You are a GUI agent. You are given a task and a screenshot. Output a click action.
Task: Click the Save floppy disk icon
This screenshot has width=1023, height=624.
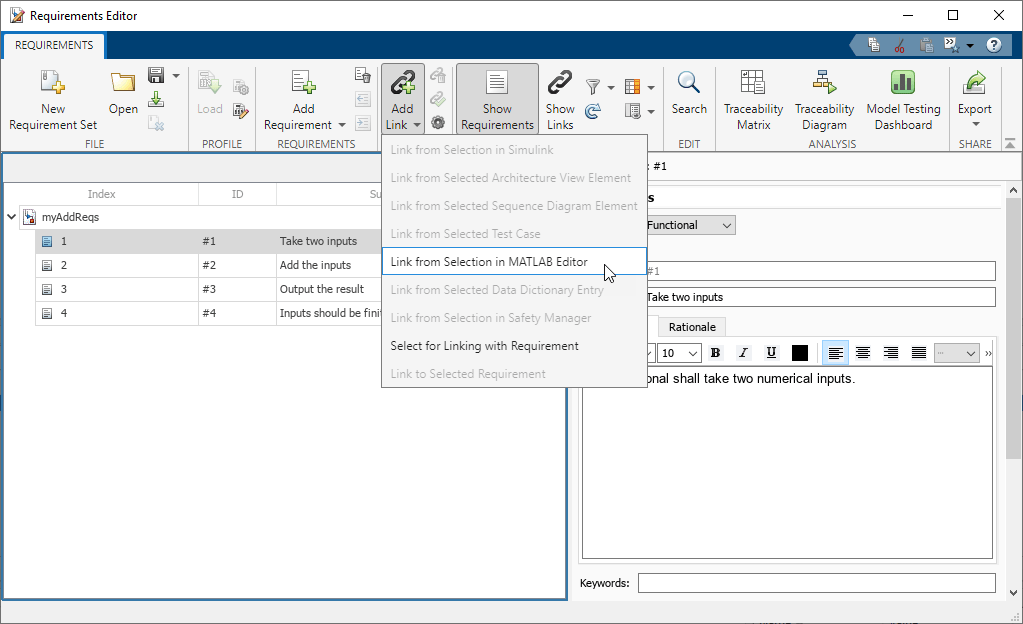(x=156, y=76)
